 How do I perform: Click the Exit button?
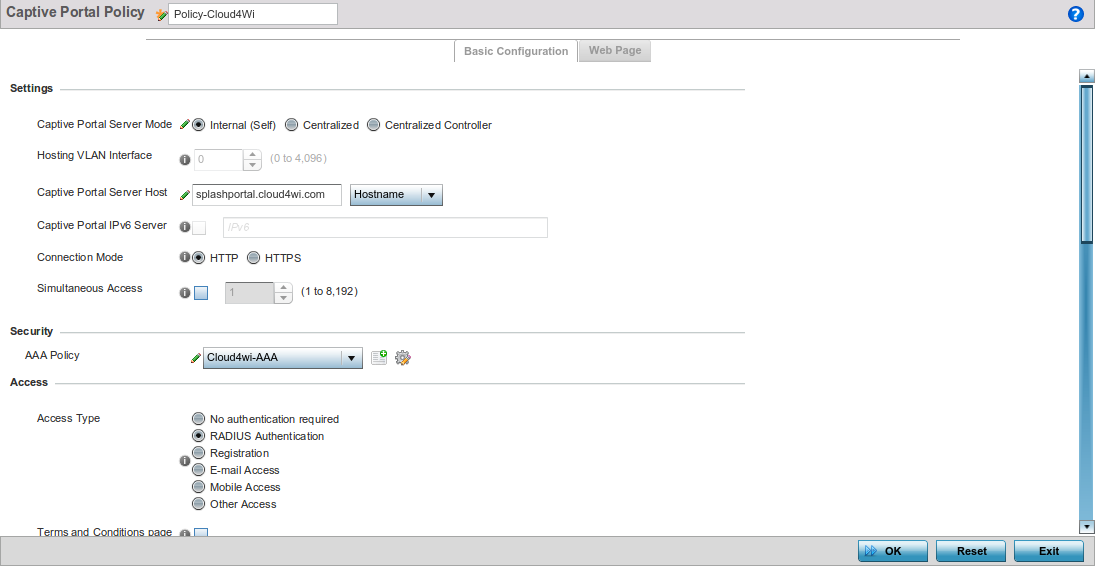pos(1049,551)
